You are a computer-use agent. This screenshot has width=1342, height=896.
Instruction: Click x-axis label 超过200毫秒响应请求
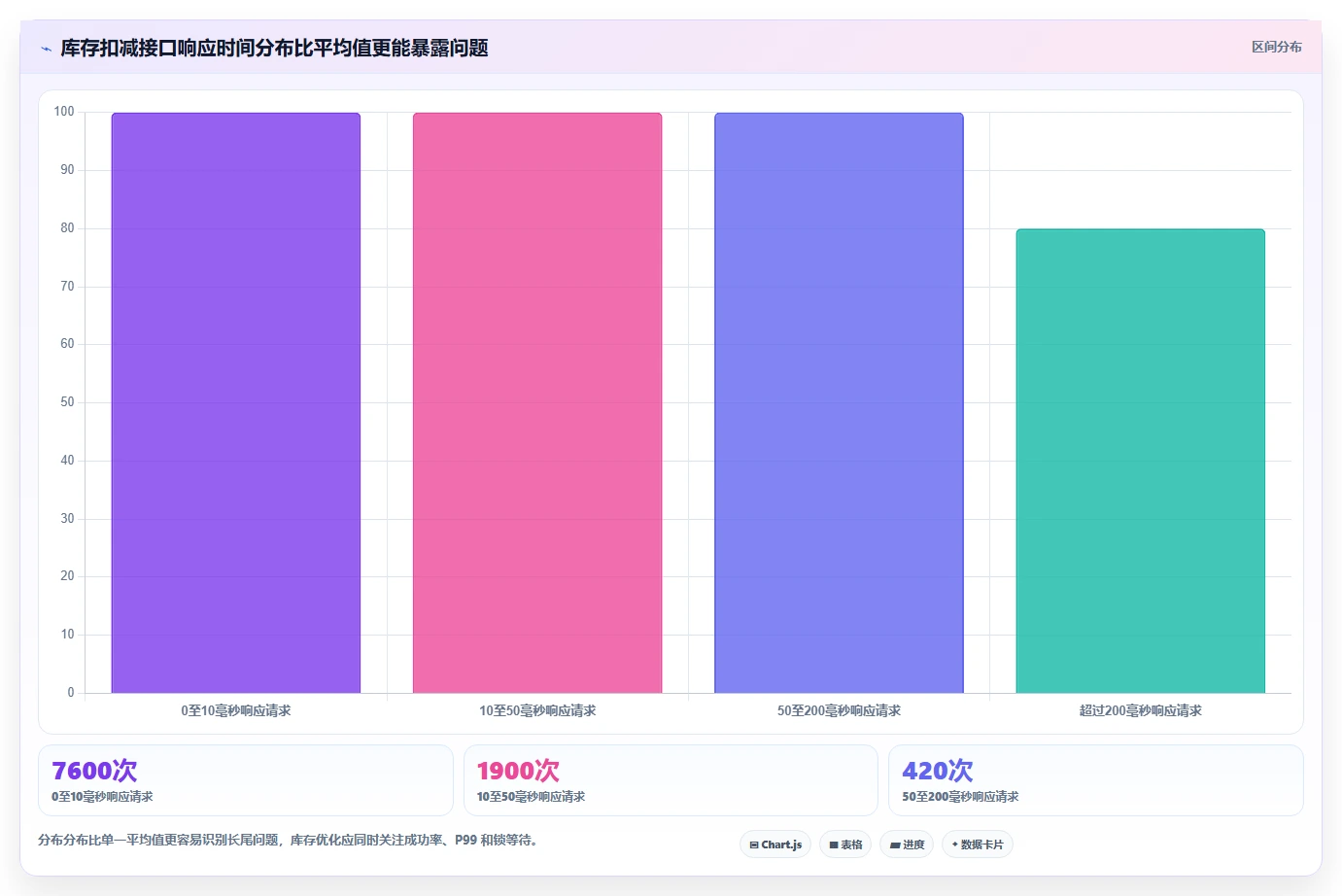point(1141,710)
